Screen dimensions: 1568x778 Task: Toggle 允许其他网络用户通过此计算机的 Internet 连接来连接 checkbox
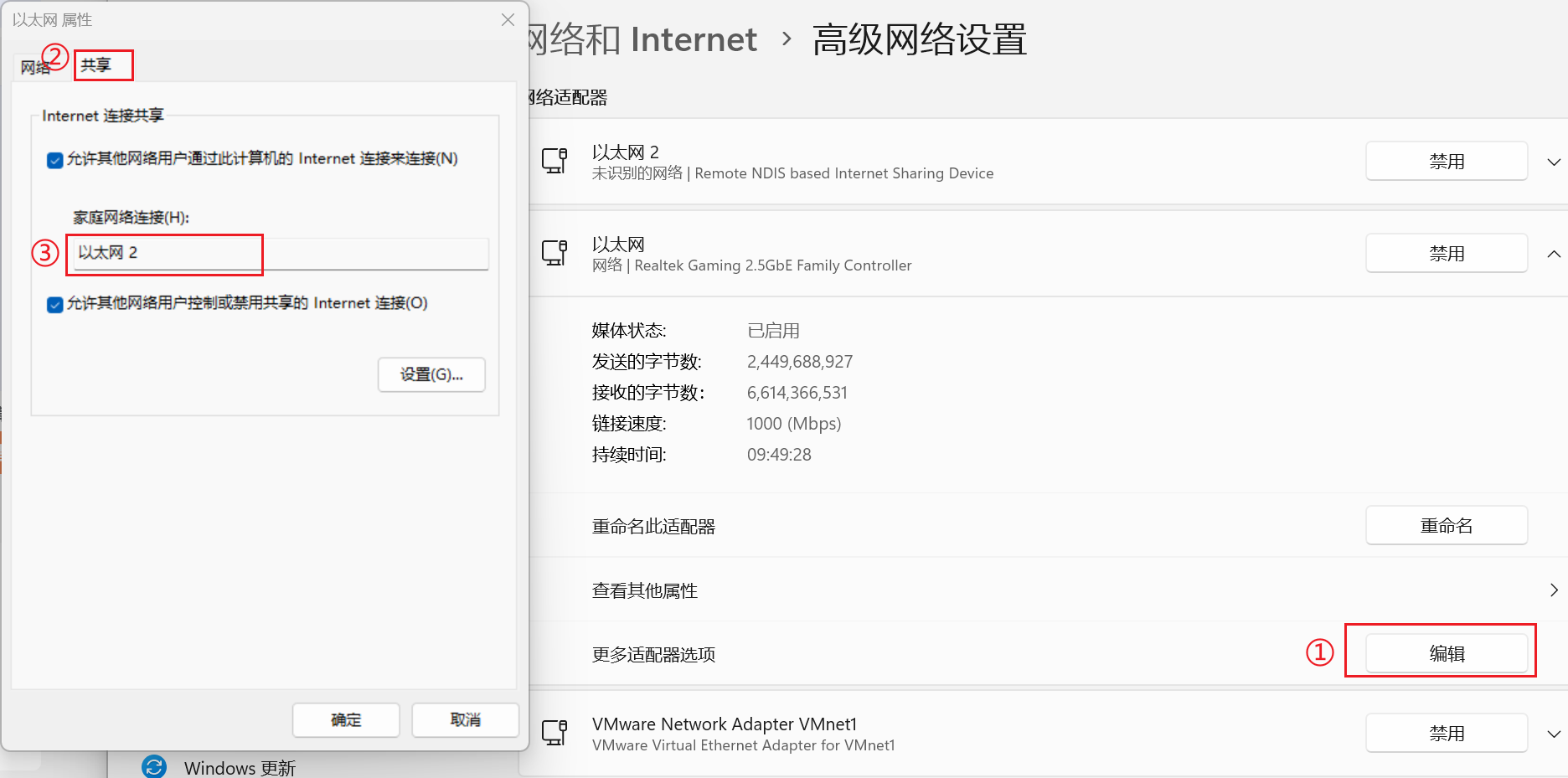click(55, 160)
